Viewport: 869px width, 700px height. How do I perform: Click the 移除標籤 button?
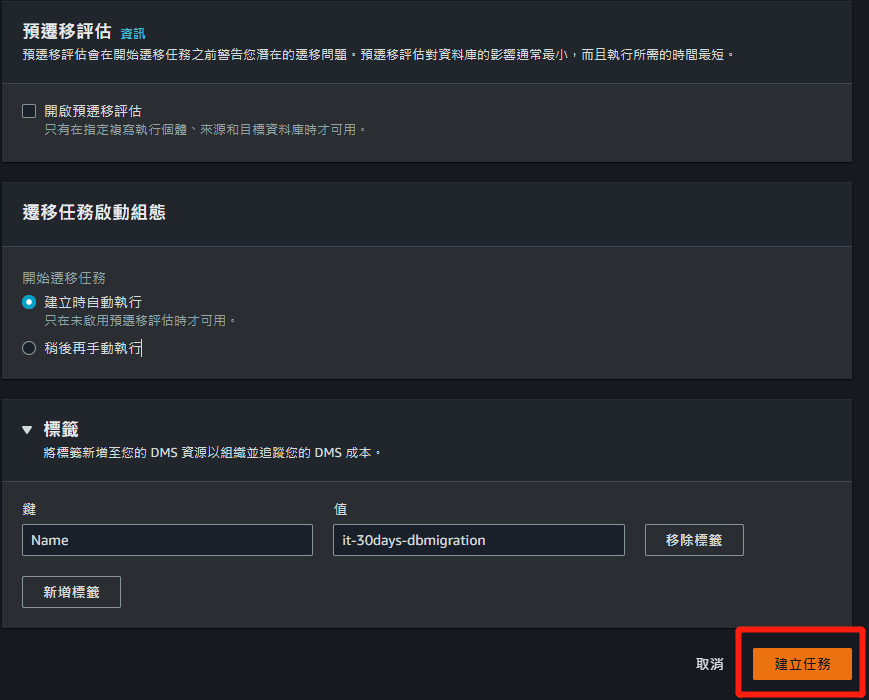[x=694, y=540]
